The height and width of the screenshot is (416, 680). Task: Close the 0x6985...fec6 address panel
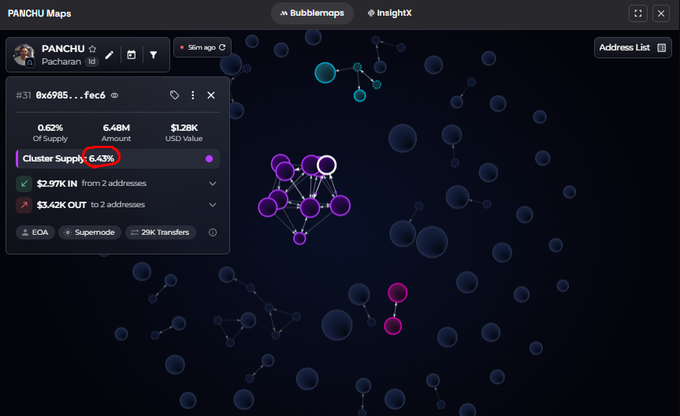211,95
